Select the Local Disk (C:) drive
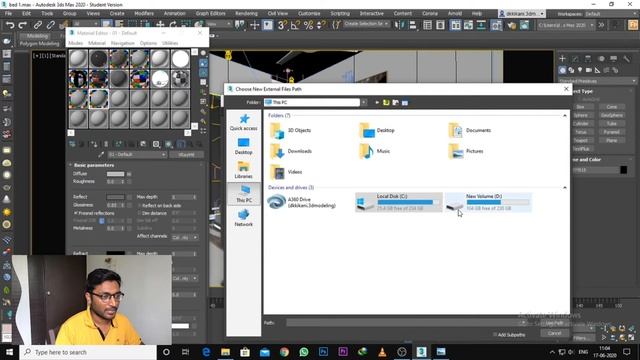The height and width of the screenshot is (360, 640). click(399, 202)
